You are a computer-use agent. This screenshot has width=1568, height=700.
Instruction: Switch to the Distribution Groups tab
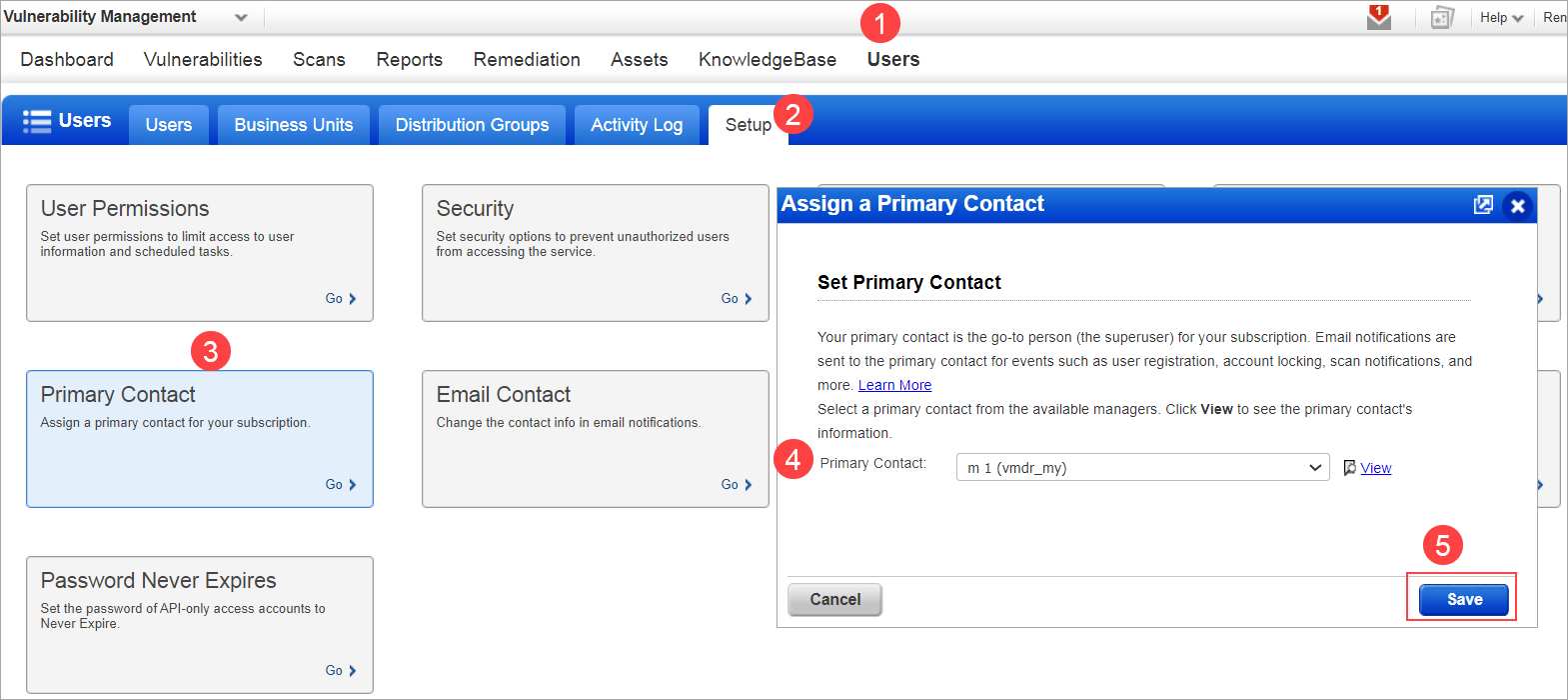(472, 125)
